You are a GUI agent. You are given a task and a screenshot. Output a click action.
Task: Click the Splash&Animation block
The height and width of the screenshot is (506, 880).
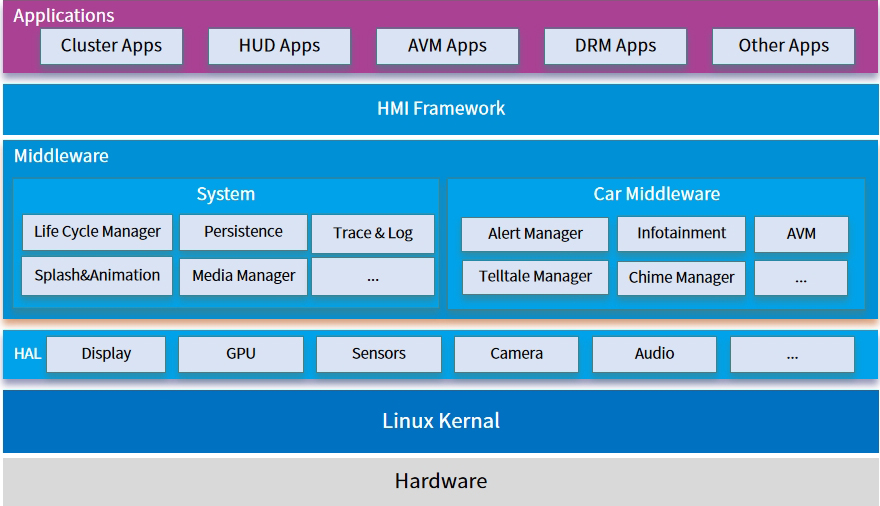click(x=97, y=275)
